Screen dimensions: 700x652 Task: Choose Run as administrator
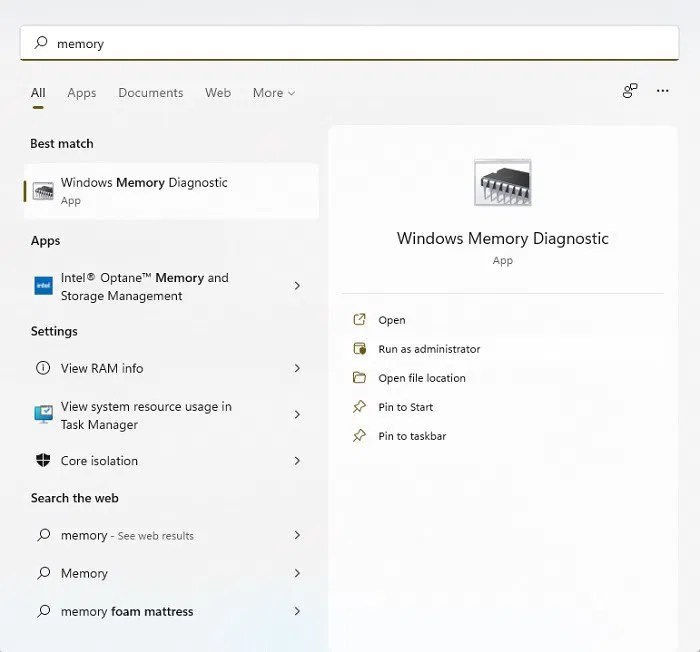click(429, 349)
